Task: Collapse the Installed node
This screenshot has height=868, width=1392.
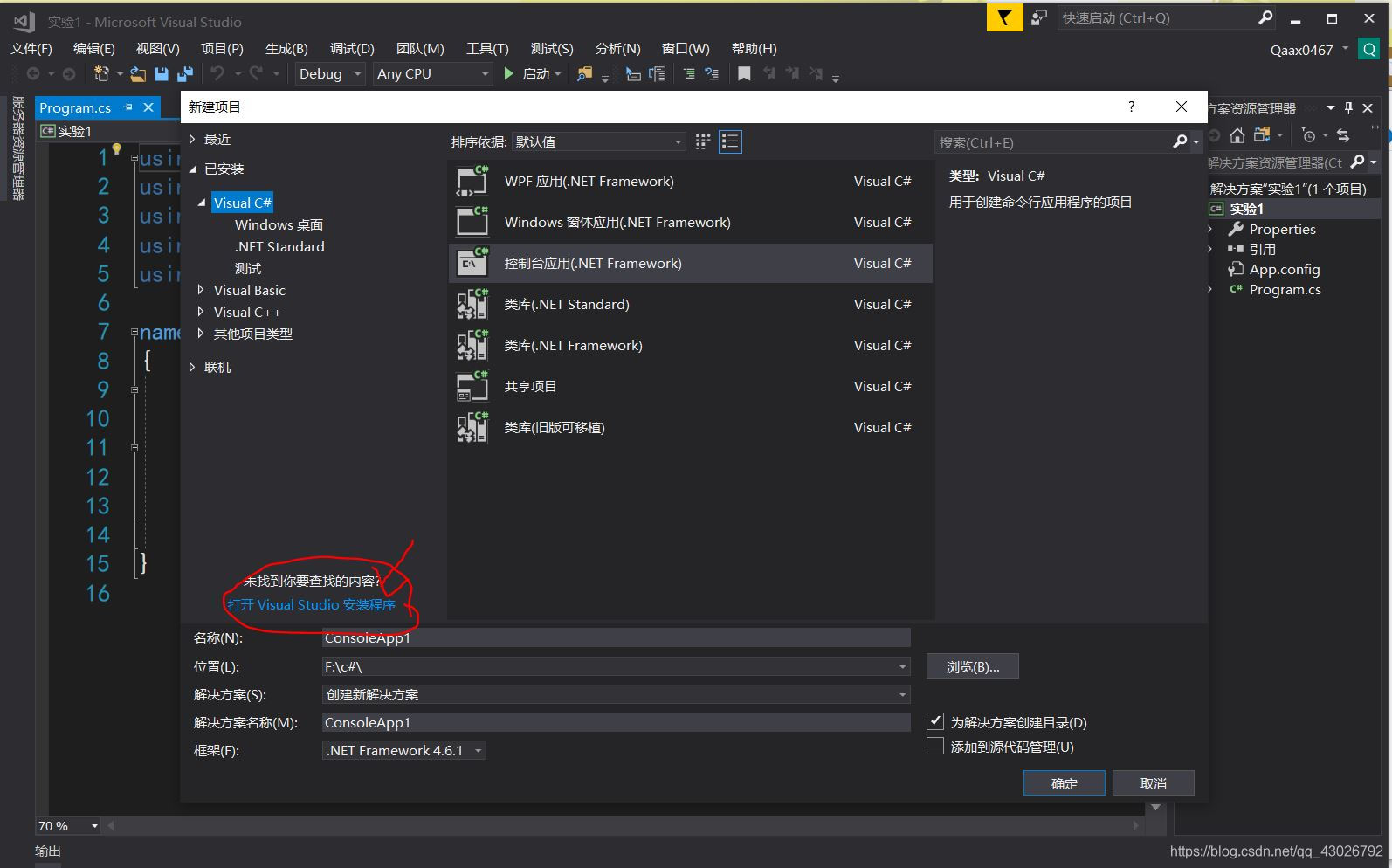Action: coord(193,169)
